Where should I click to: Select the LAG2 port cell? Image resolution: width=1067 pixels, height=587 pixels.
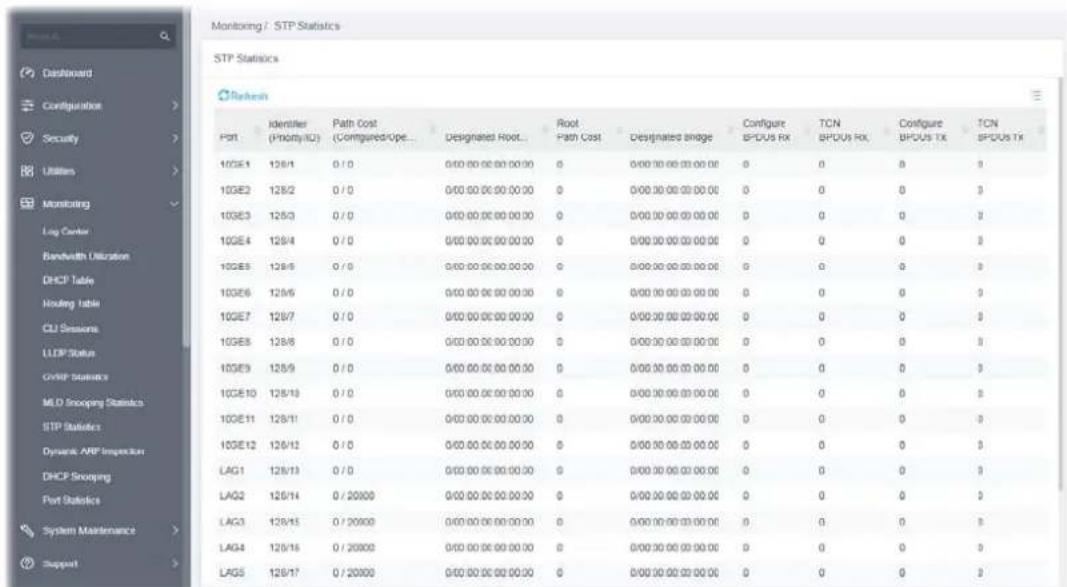231,496
